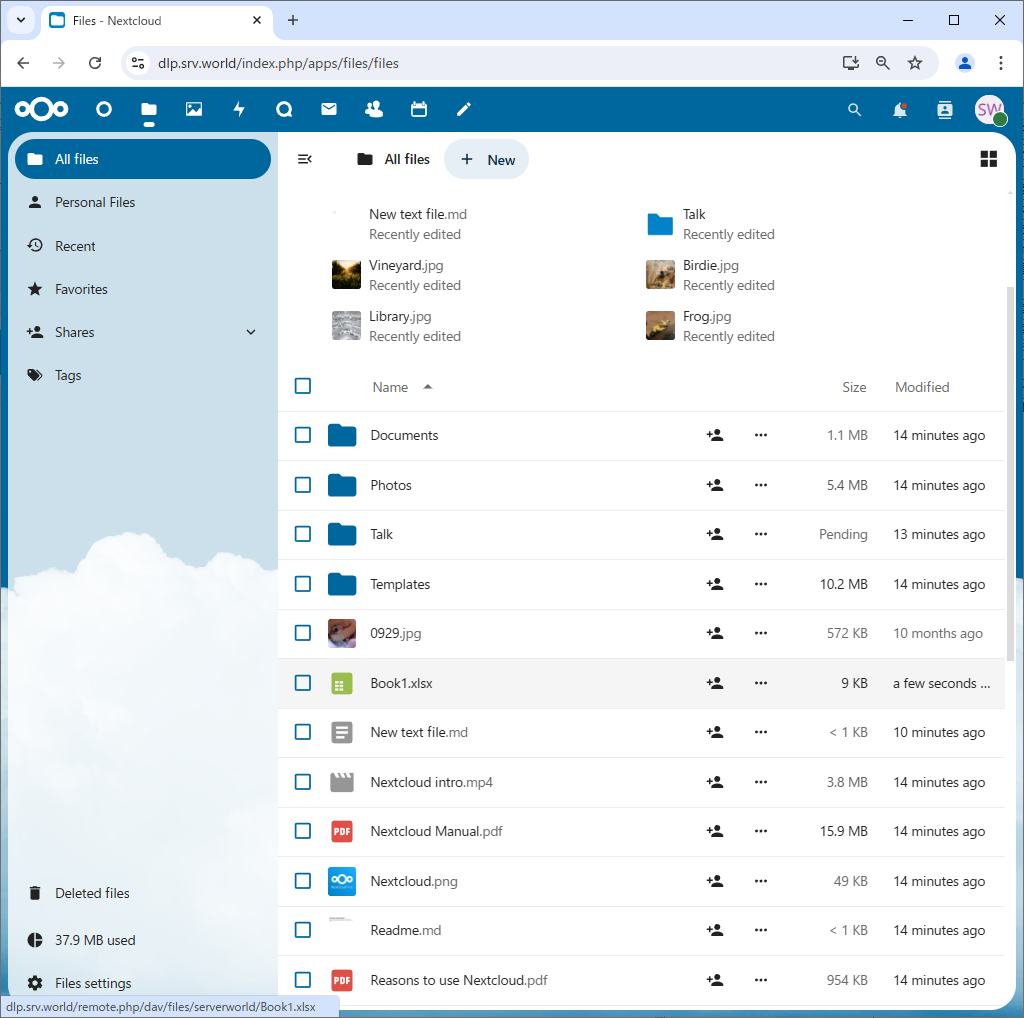
Task: Open actions menu for 0929.jpg
Action: (761, 633)
